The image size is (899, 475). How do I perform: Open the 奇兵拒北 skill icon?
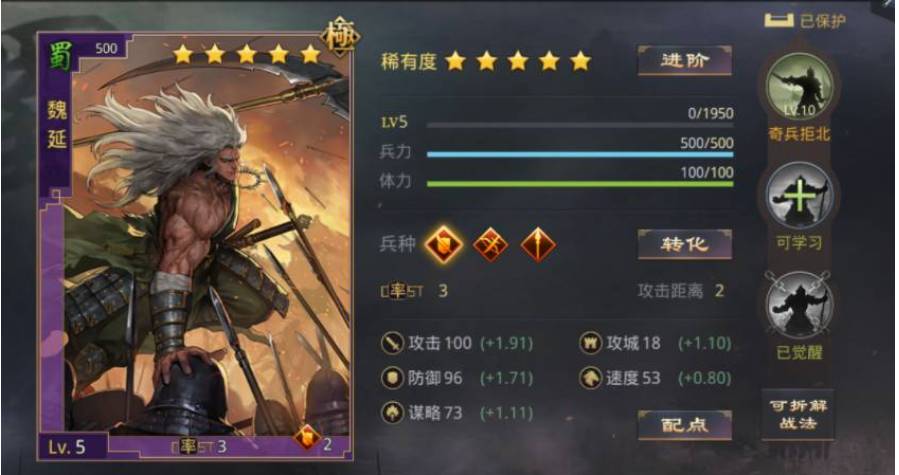tap(800, 87)
